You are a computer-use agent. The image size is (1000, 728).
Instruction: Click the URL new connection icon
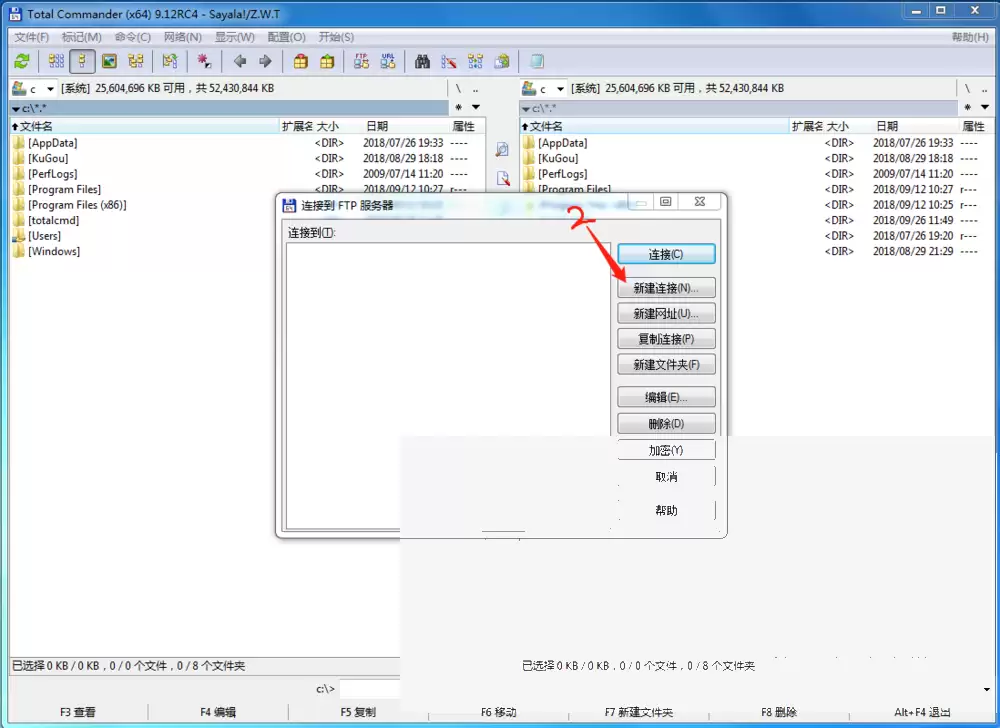click(x=388, y=61)
